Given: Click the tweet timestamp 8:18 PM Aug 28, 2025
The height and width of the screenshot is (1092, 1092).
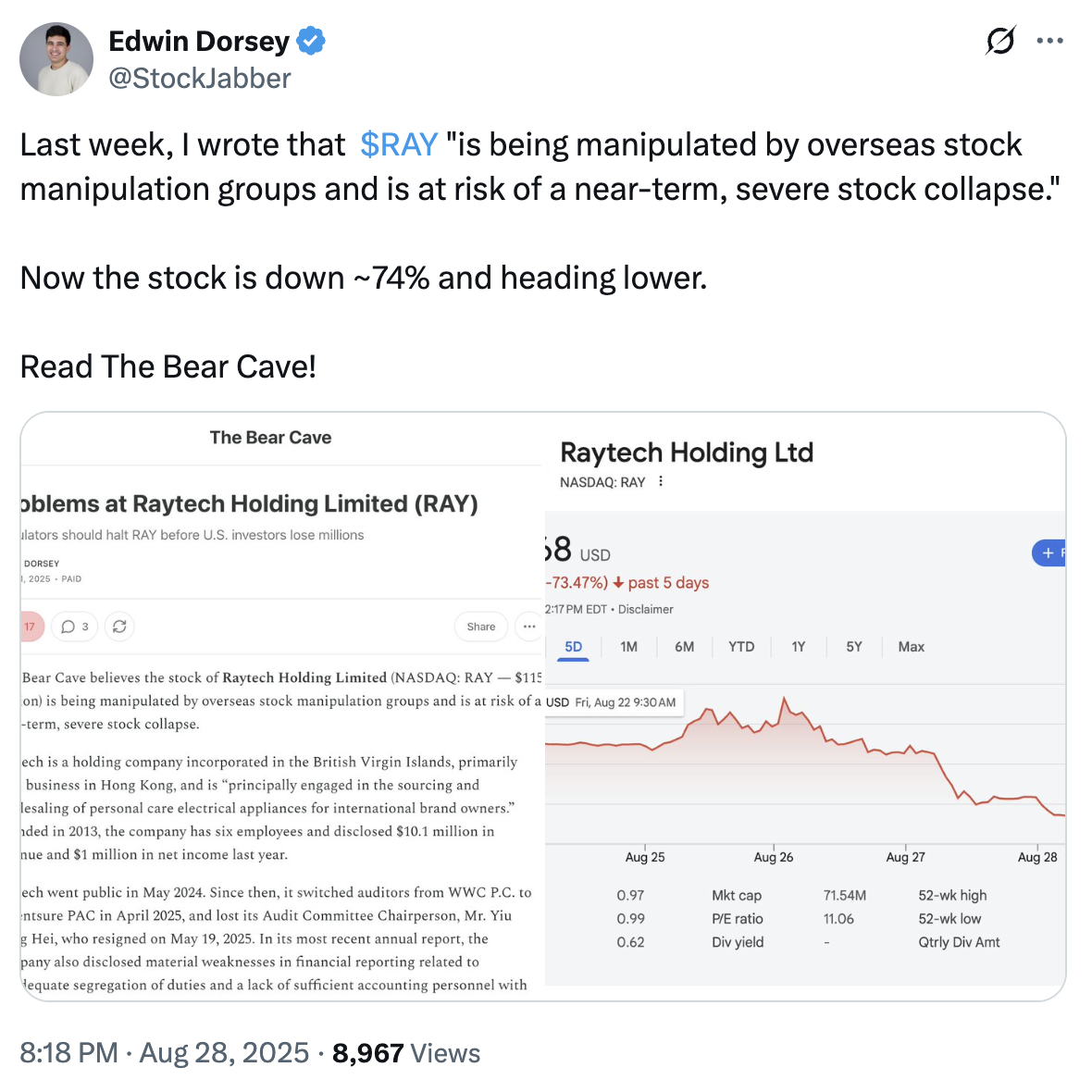Looking at the screenshot, I should click(165, 1053).
